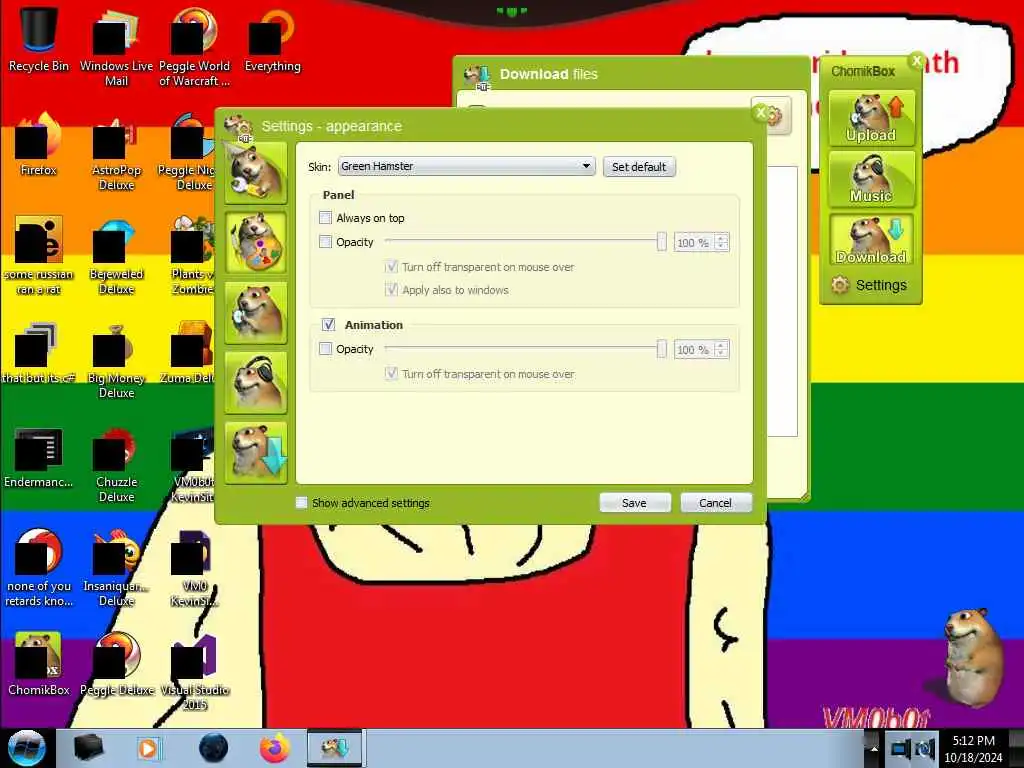Open some russian ran a rat icon
1024x768 pixels.
39,256
